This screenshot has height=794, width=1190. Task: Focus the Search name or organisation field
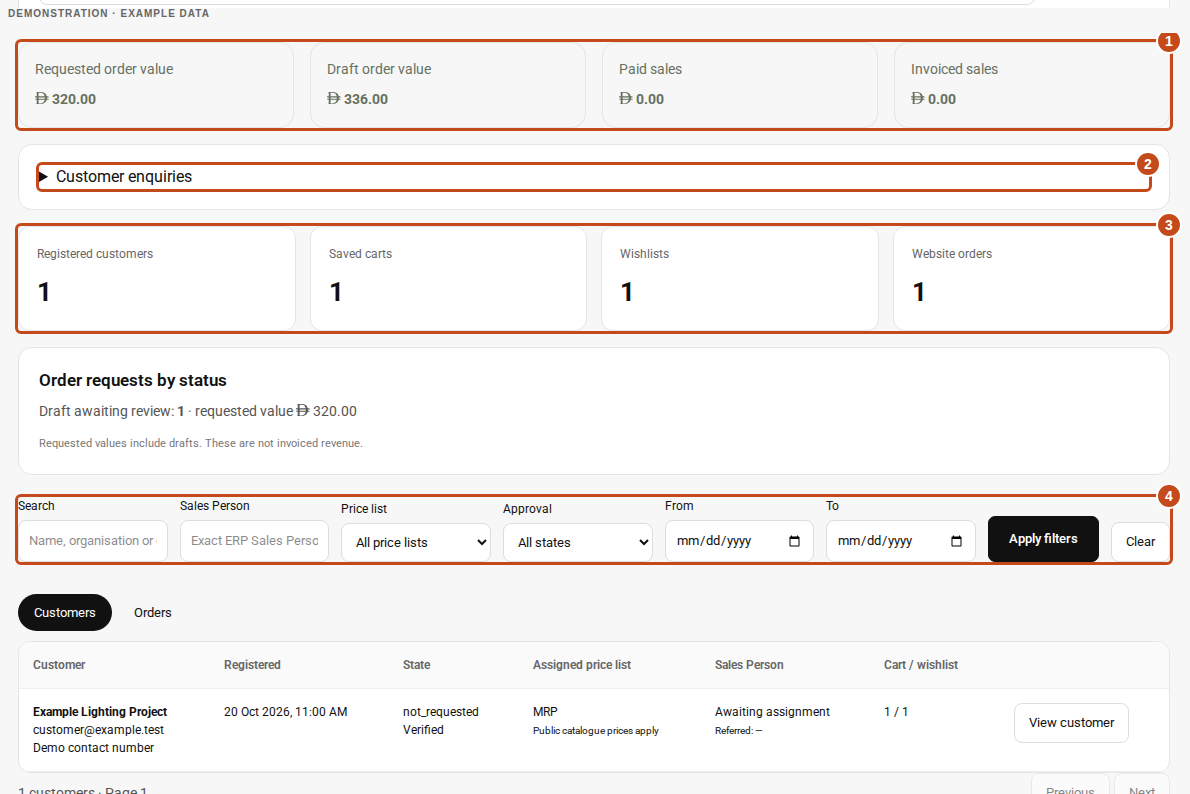point(93,540)
